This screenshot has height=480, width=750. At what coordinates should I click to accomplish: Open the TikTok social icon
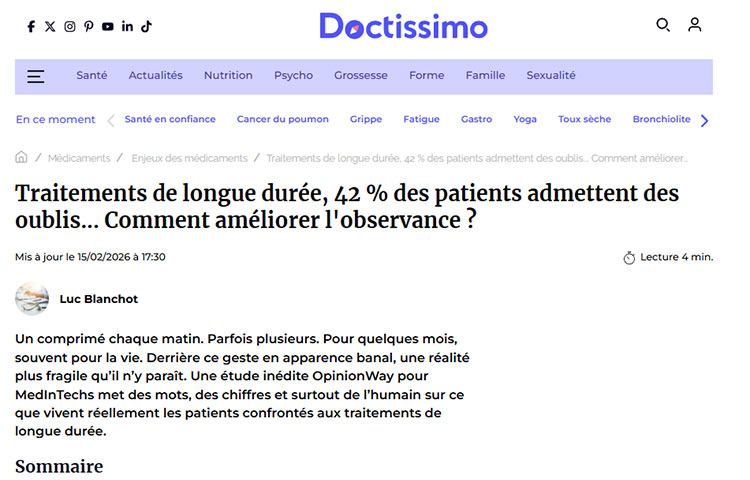click(x=146, y=27)
